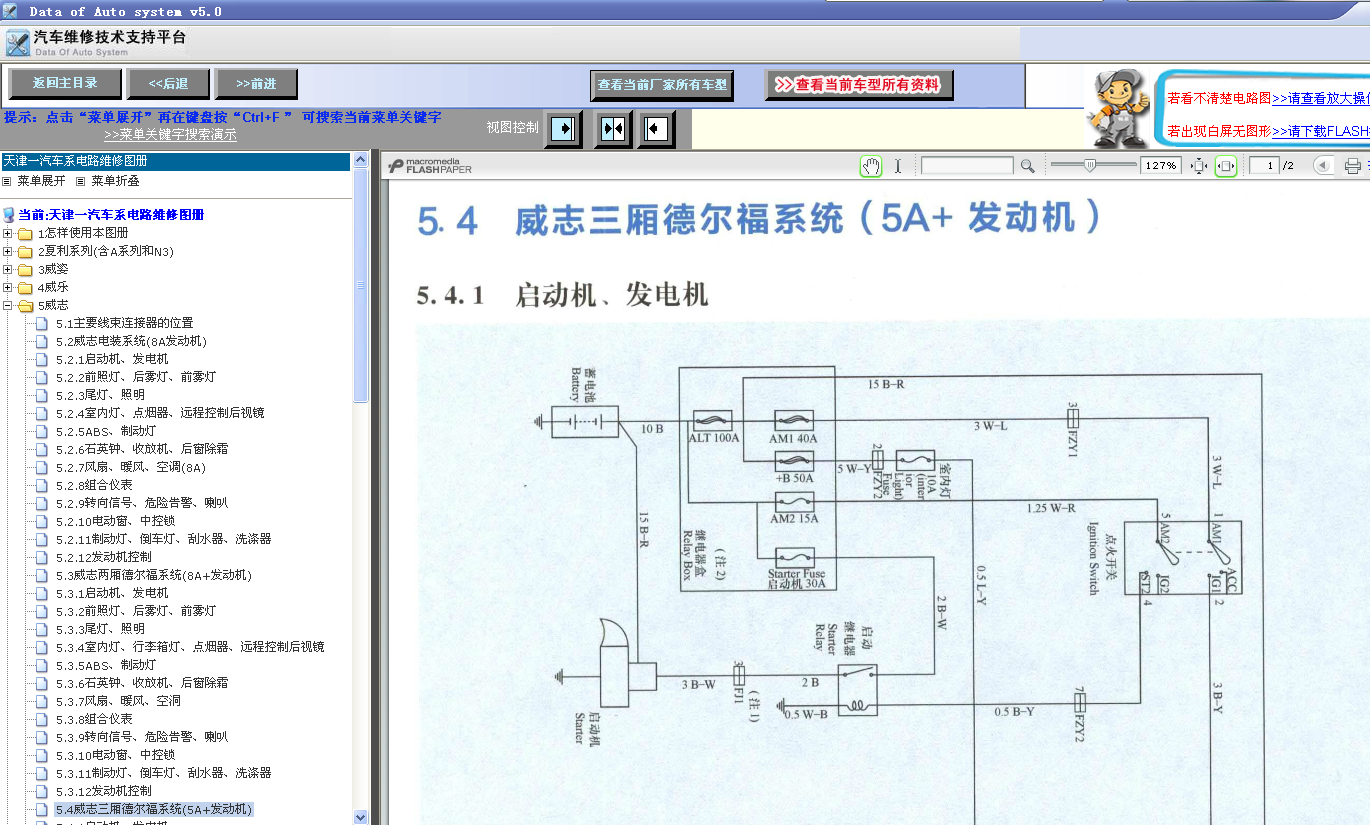Select the hand pan tool in FlashPaper toolbar

coord(871,166)
